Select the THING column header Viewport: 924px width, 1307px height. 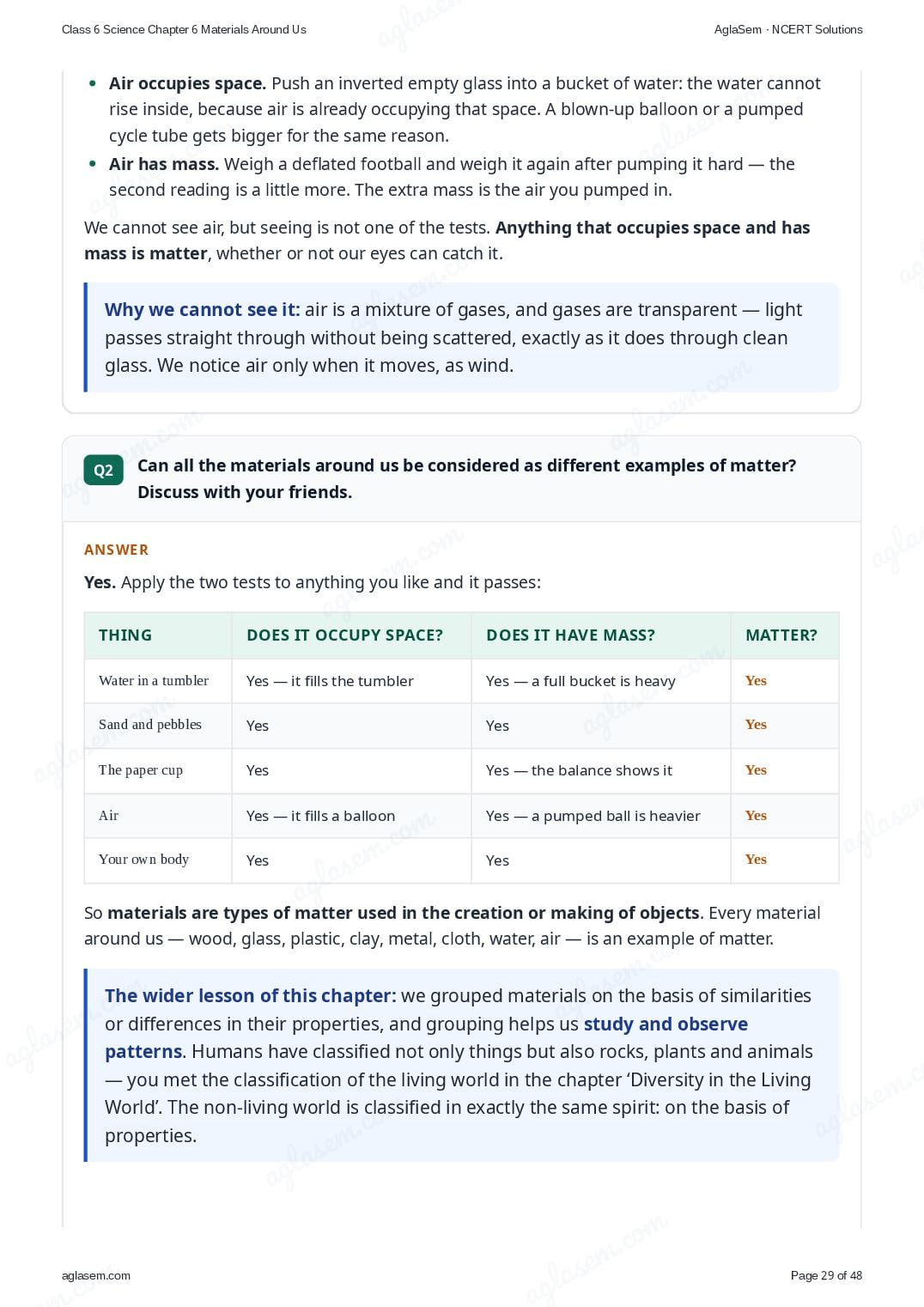[x=125, y=635]
